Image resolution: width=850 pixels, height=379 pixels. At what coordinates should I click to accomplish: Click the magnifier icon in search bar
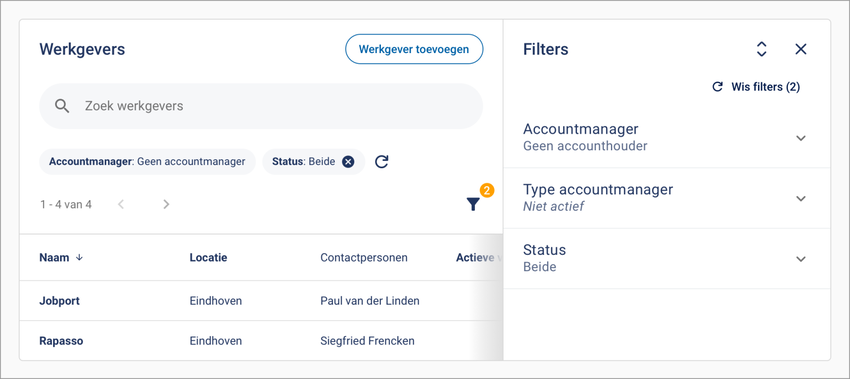point(62,106)
